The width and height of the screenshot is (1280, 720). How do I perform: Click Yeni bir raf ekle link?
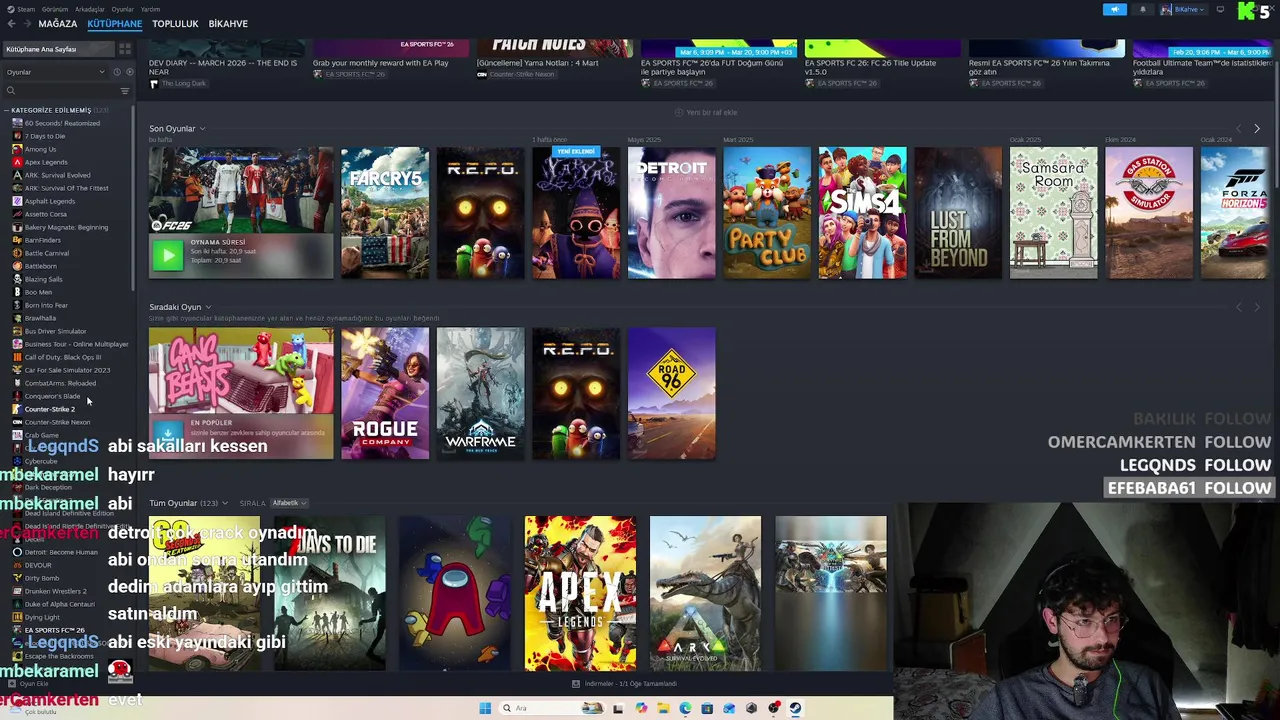[x=706, y=112]
